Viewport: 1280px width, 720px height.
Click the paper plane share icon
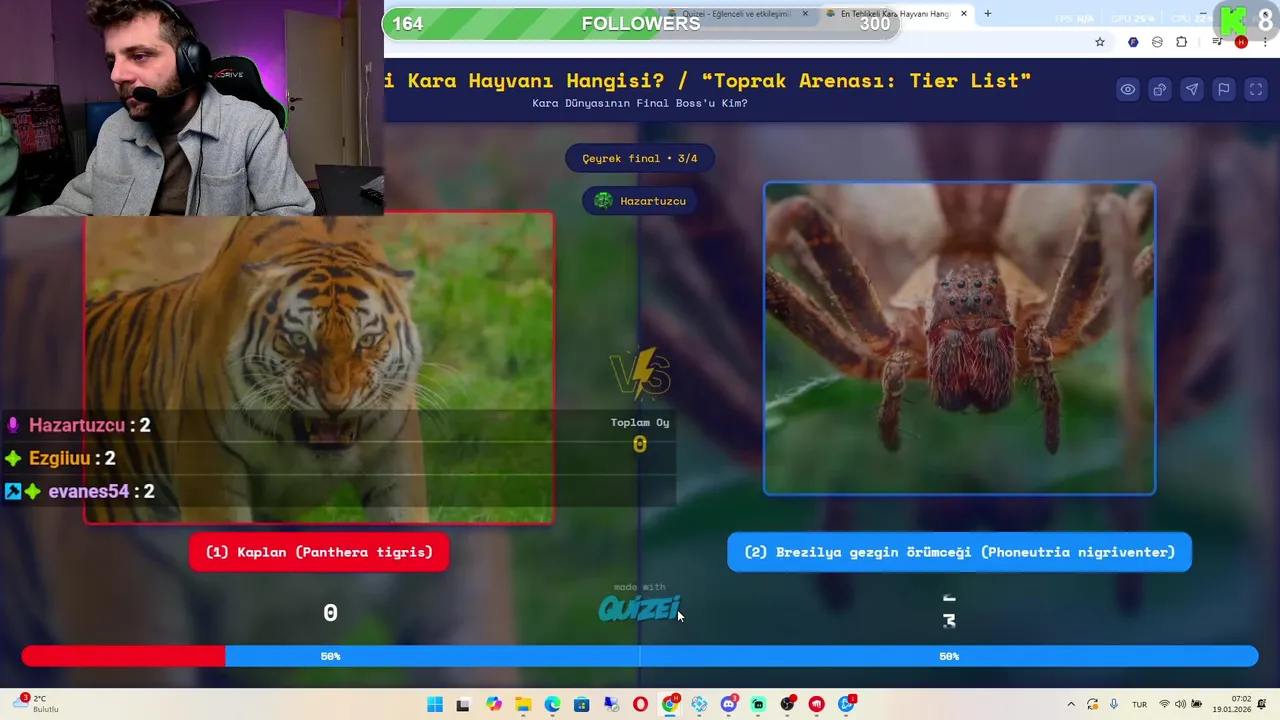click(1191, 90)
